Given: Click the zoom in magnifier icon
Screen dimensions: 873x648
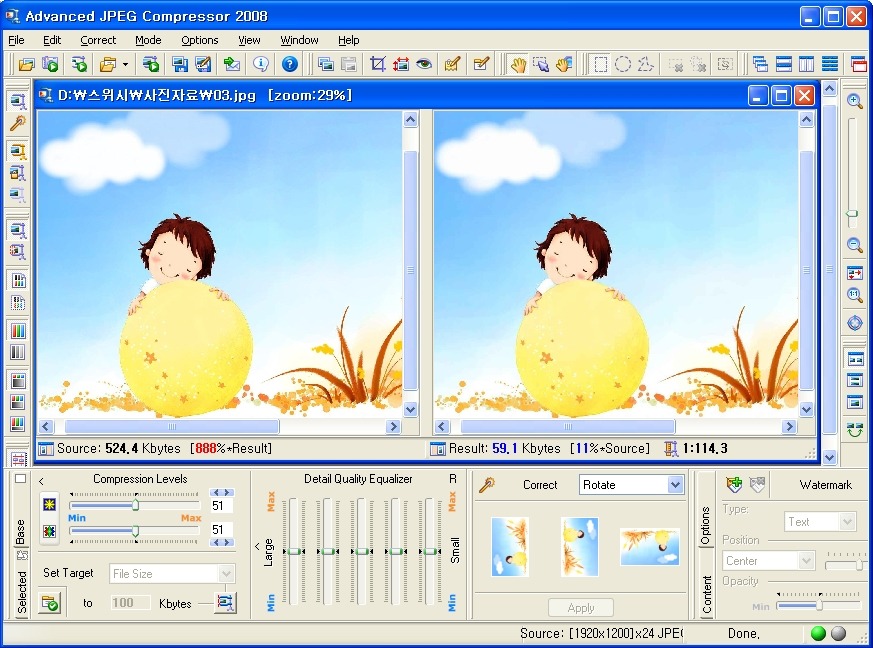Looking at the screenshot, I should pos(854,101).
